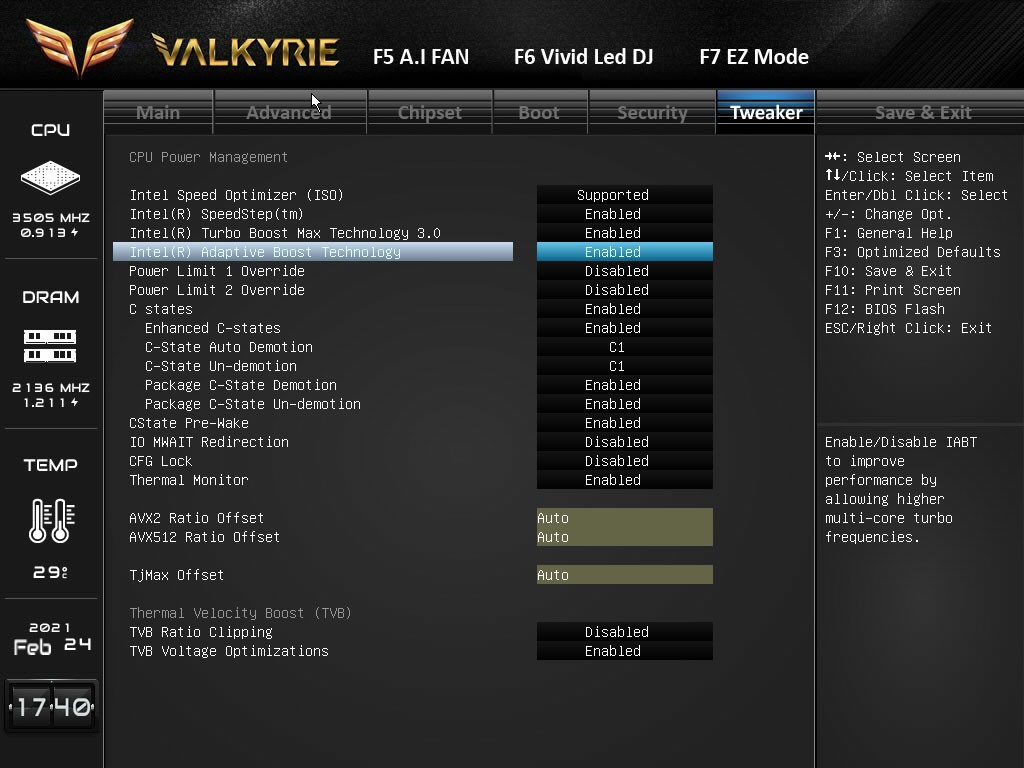Toggle Enhanced C-states Enabled value

pyautogui.click(x=624, y=328)
